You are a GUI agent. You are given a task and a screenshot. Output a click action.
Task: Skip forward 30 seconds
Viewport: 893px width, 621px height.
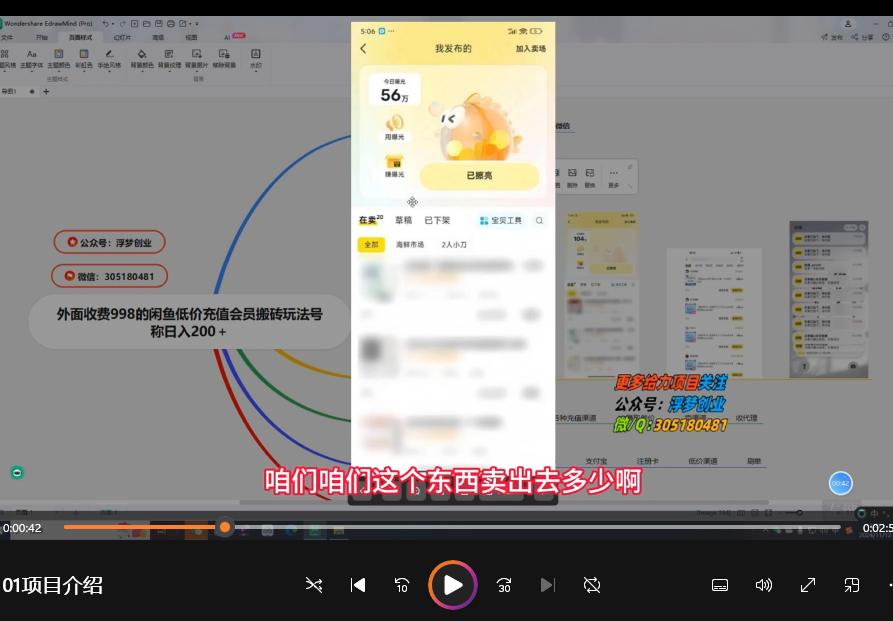point(504,585)
